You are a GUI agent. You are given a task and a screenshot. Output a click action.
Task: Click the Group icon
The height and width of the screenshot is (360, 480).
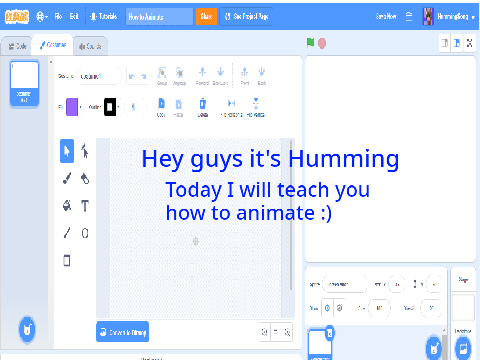coord(162,76)
